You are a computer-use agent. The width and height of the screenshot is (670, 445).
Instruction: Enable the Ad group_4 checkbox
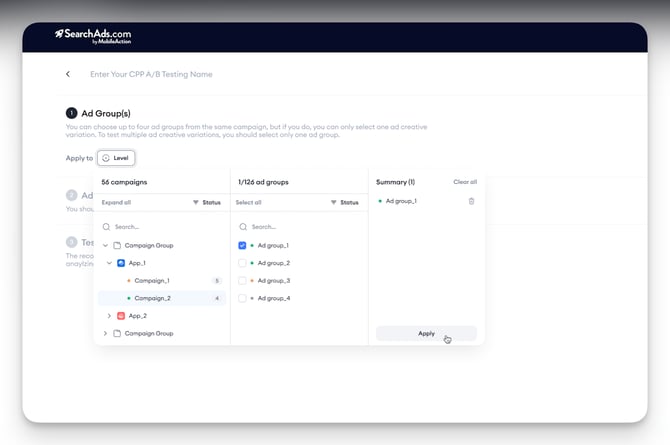coord(242,298)
